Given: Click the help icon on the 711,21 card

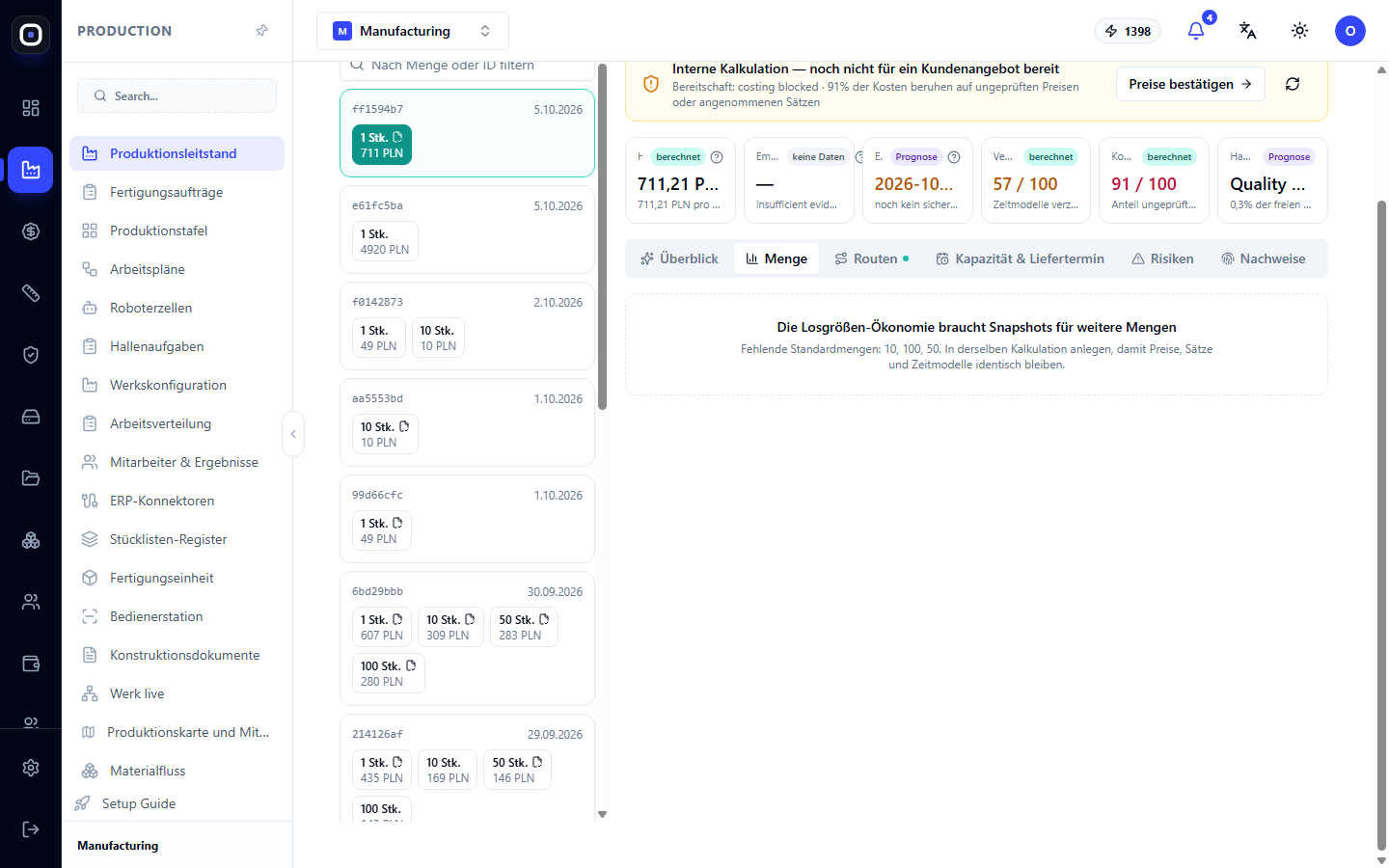Looking at the screenshot, I should pos(717,157).
